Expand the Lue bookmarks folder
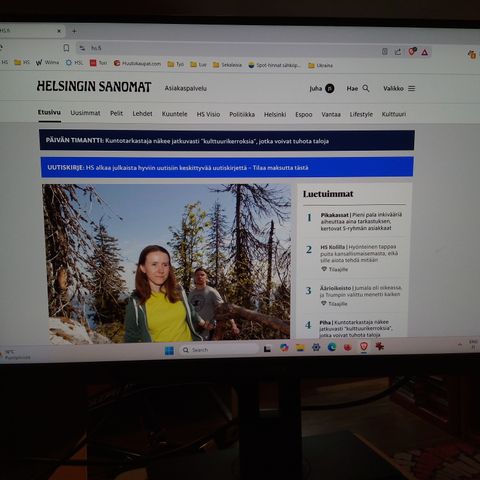This screenshot has height=480, width=480. pyautogui.click(x=198, y=64)
